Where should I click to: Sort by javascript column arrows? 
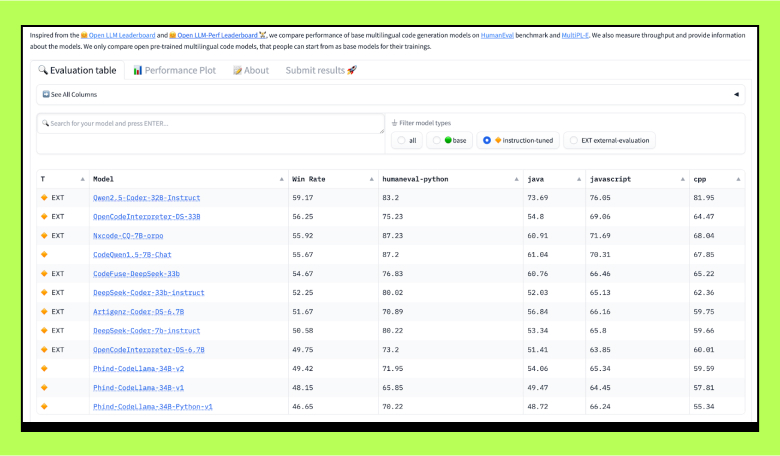(682, 179)
